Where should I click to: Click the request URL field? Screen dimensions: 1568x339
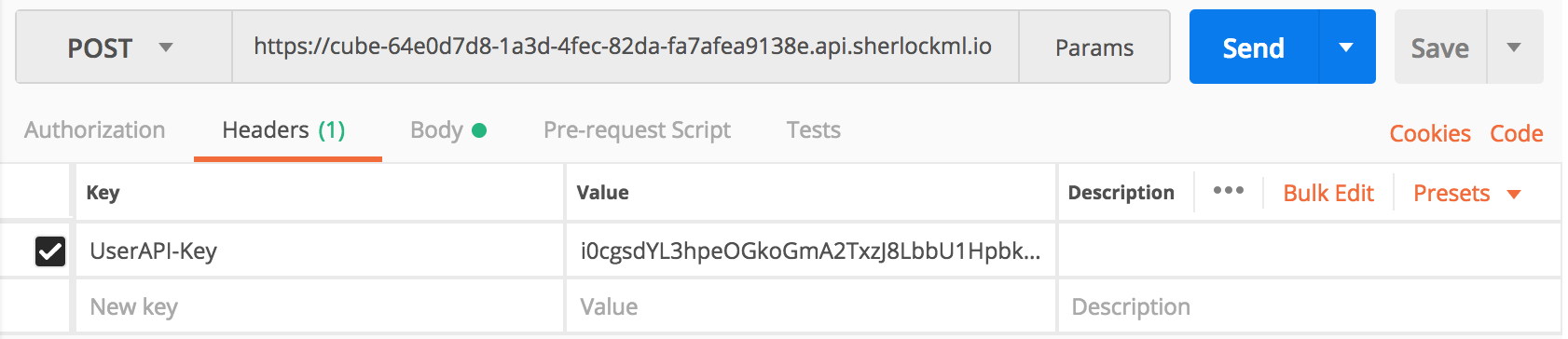coord(625,47)
